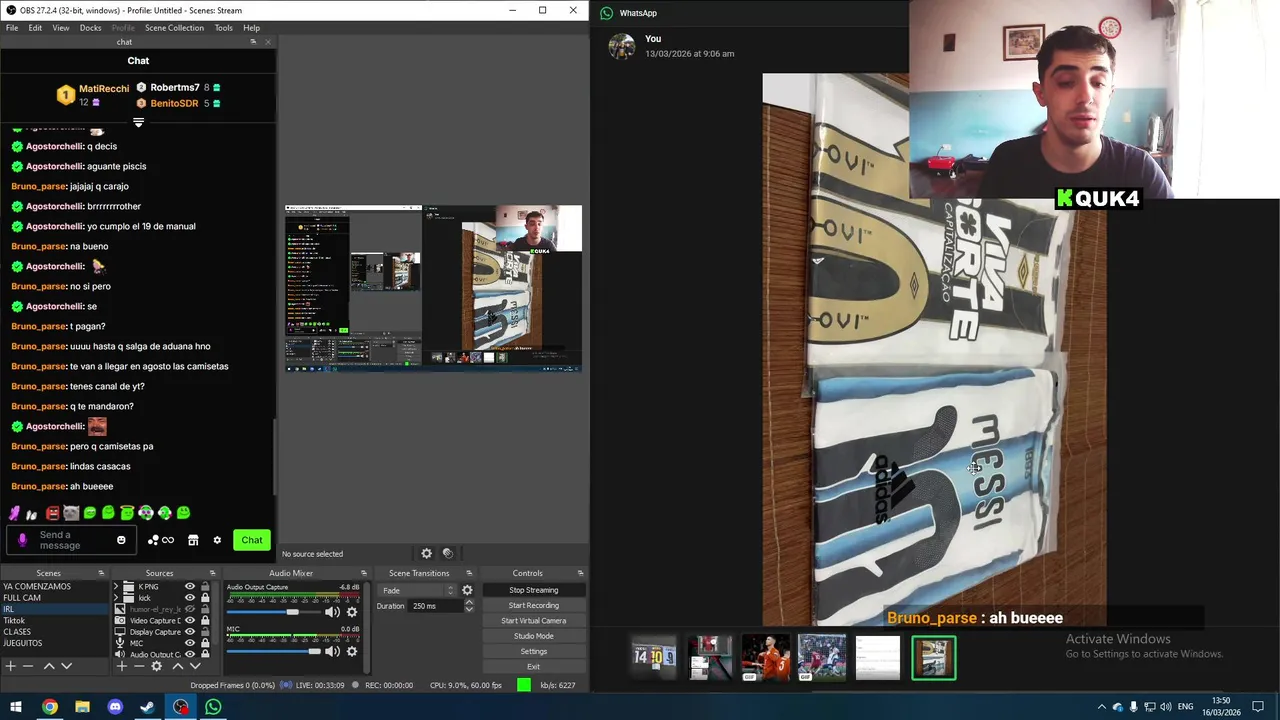The width and height of the screenshot is (1280, 720).
Task: Toggle visibility of K PNG source
Action: tap(189, 587)
